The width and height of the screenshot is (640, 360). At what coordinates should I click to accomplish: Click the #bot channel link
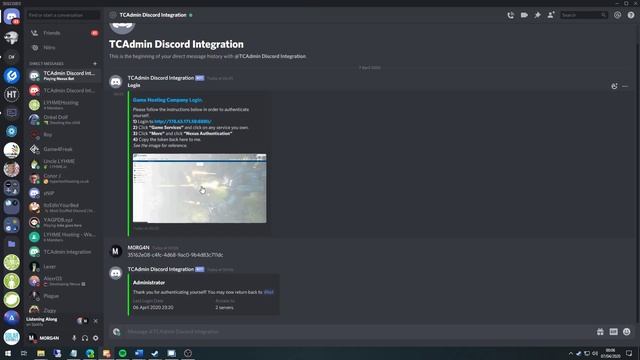269,292
